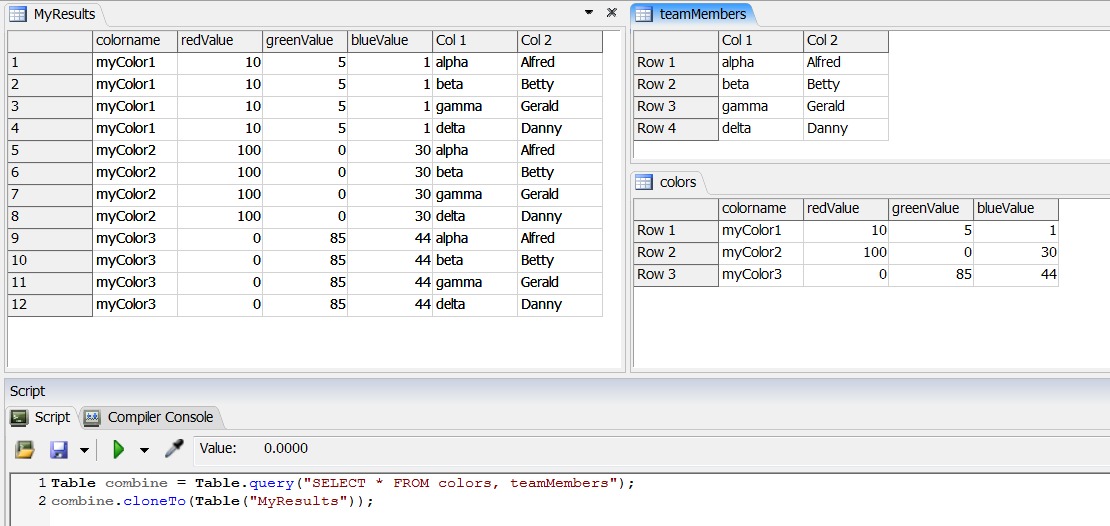Close the MyResults pane
The image size is (1110, 526).
pos(612,13)
